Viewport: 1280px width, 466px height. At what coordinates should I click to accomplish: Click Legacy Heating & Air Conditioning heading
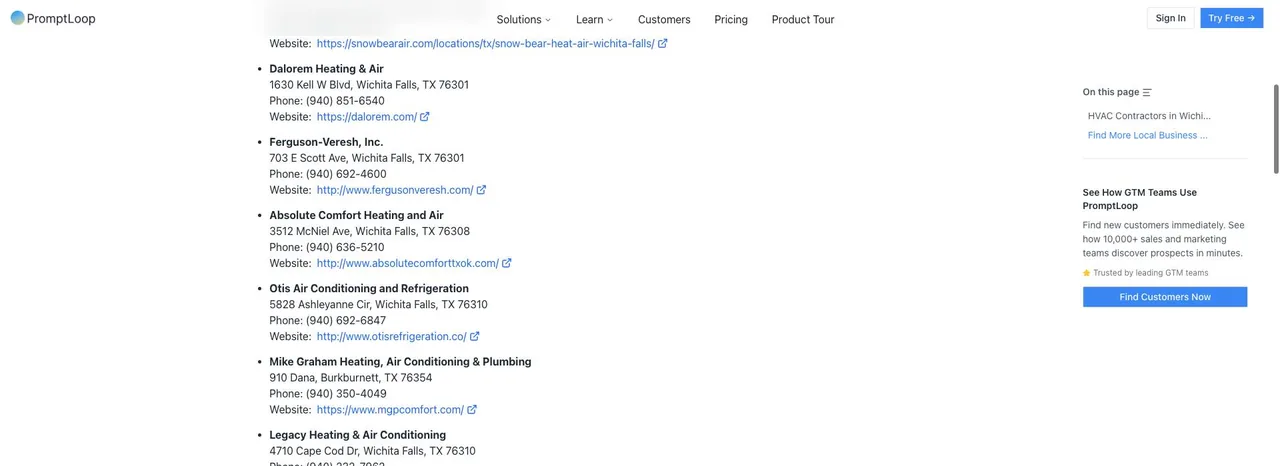tap(358, 435)
